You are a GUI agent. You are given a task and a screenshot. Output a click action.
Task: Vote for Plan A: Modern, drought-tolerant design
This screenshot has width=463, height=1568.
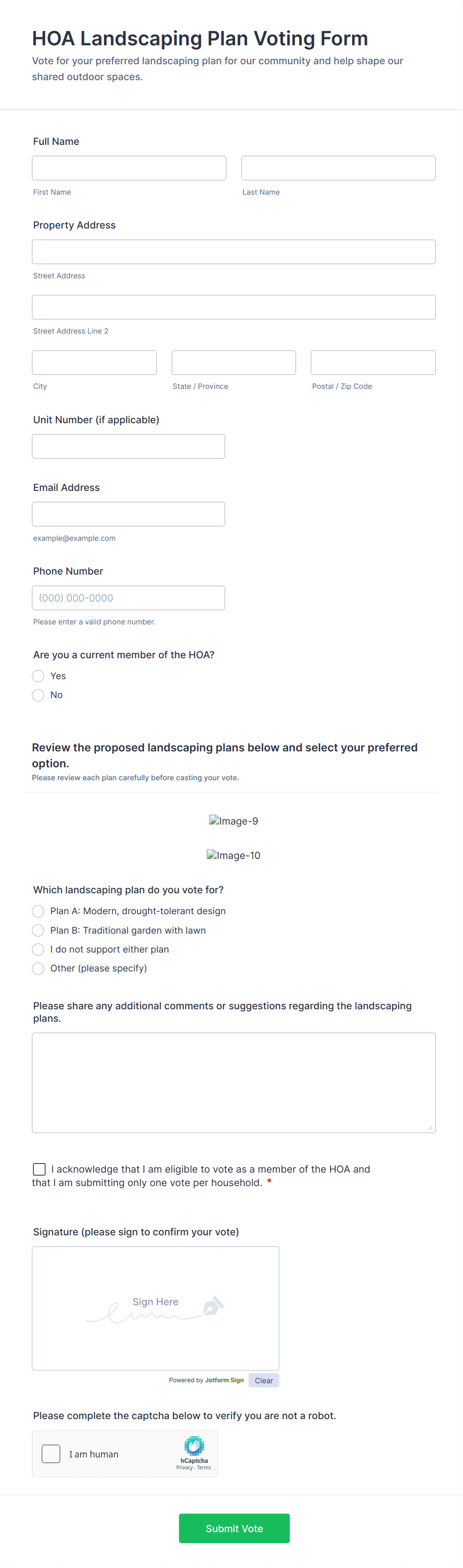point(38,911)
